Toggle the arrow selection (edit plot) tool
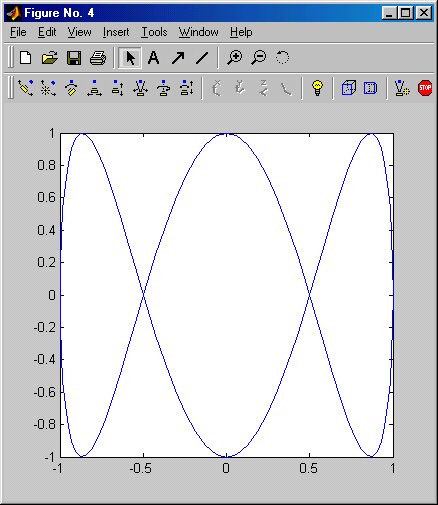 [130, 58]
